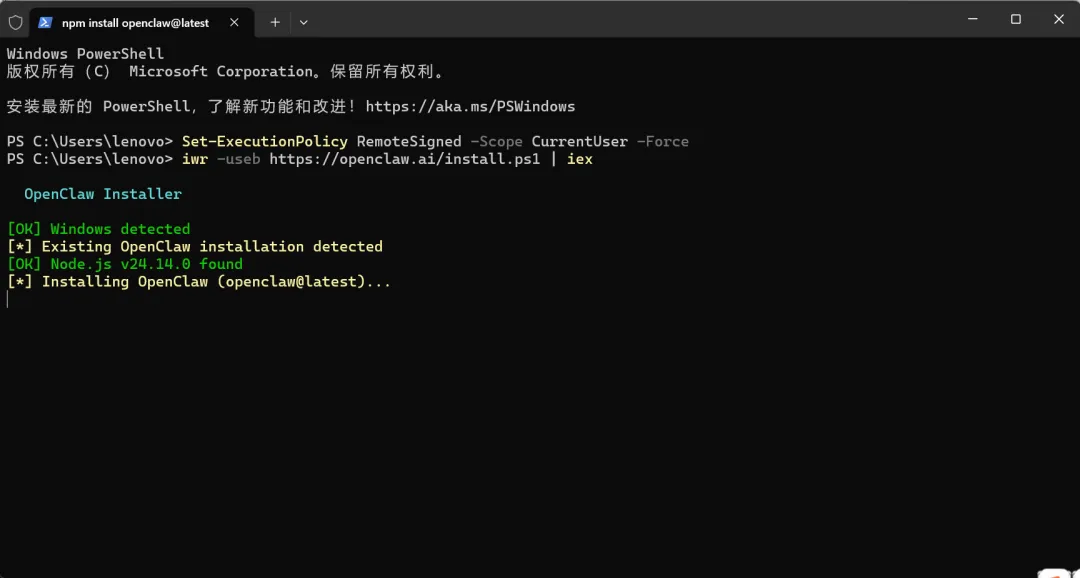1080x578 pixels.
Task: Click the Node.js v24.14.0 found line
Action: (125, 264)
